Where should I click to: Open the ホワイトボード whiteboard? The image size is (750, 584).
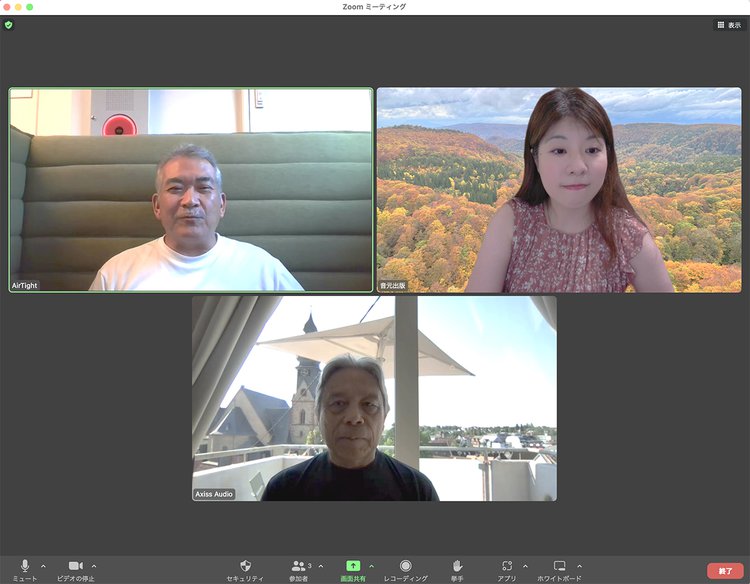(559, 570)
